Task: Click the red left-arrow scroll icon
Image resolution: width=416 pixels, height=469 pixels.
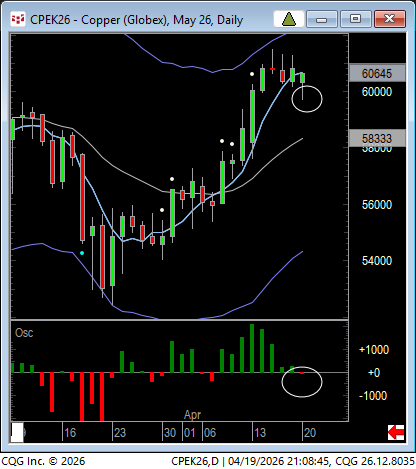Action: pos(396,433)
